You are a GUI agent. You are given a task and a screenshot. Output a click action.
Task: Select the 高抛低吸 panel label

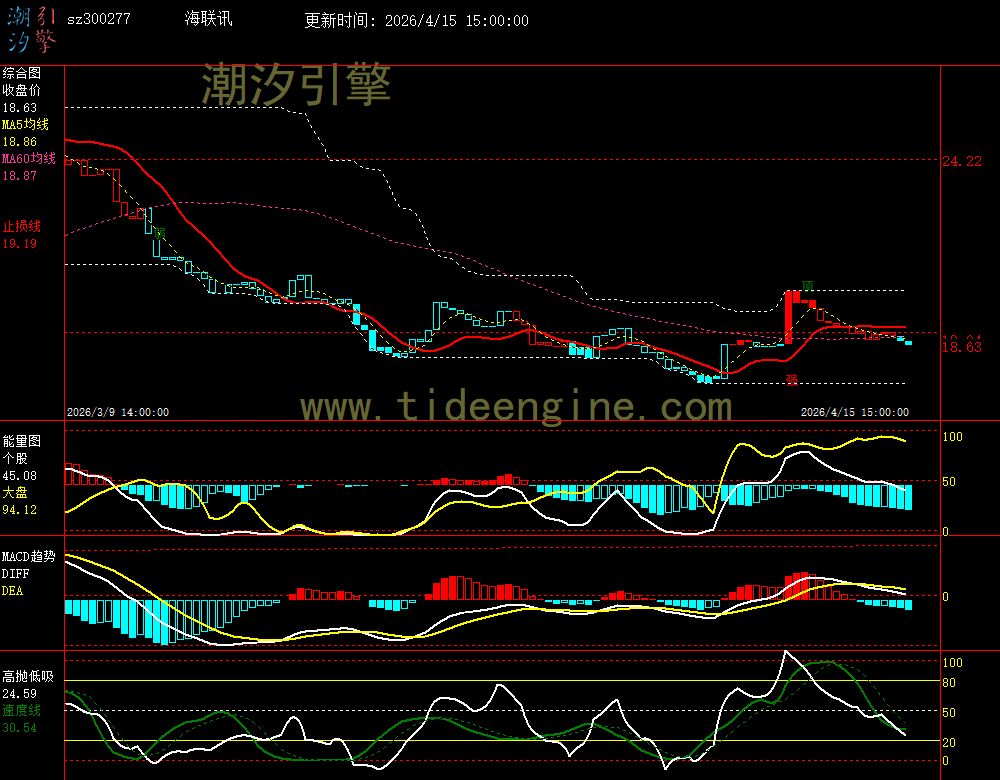click(27, 676)
